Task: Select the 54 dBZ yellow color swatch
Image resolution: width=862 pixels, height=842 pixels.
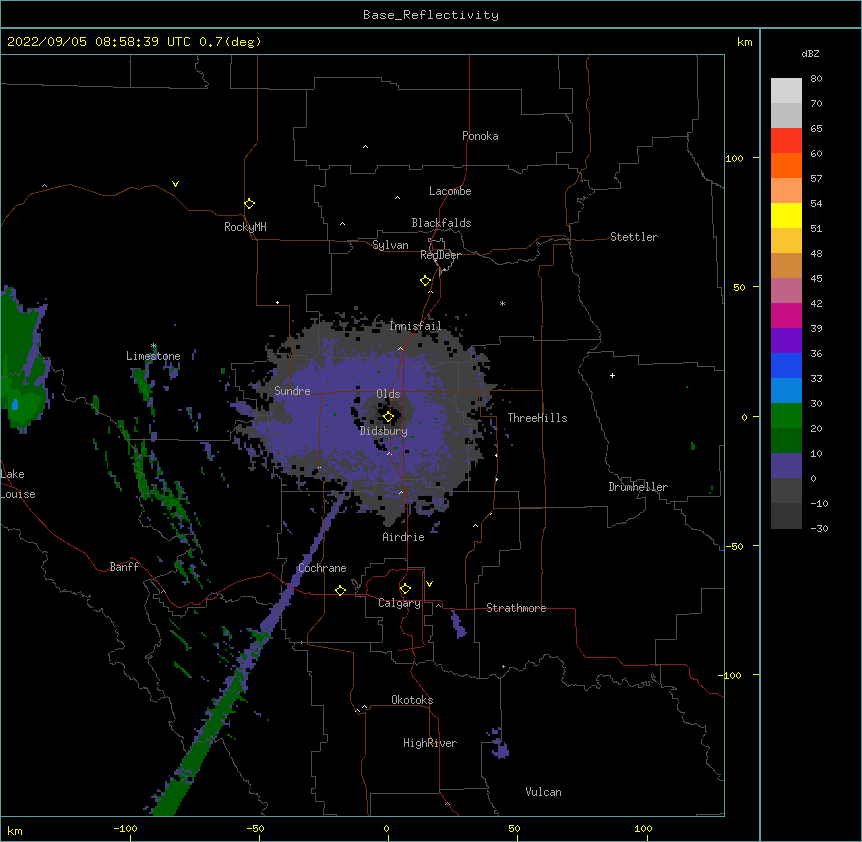Action: [x=786, y=215]
